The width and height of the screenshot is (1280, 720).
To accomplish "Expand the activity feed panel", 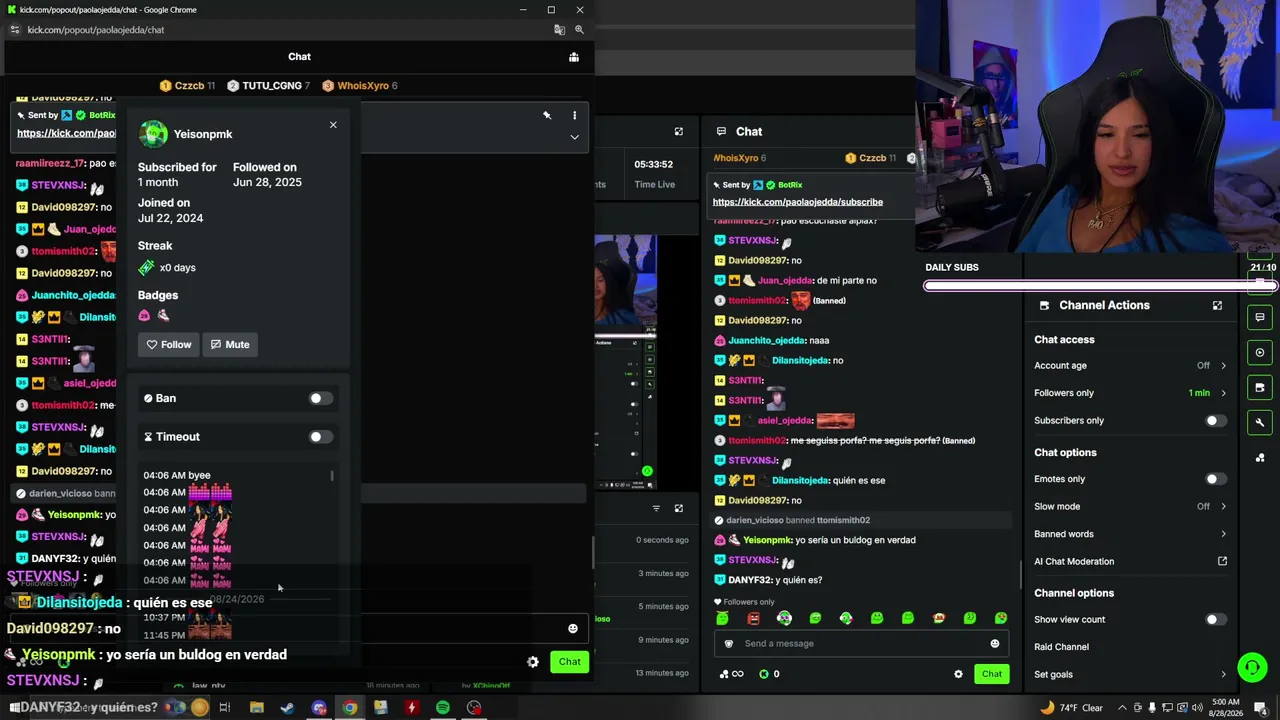I will click(x=679, y=508).
